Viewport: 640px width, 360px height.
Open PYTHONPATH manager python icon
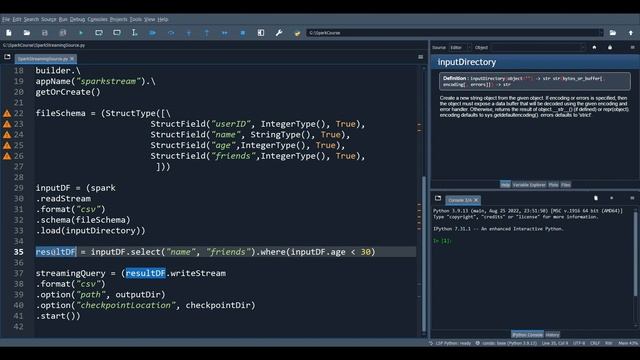coord(297,33)
